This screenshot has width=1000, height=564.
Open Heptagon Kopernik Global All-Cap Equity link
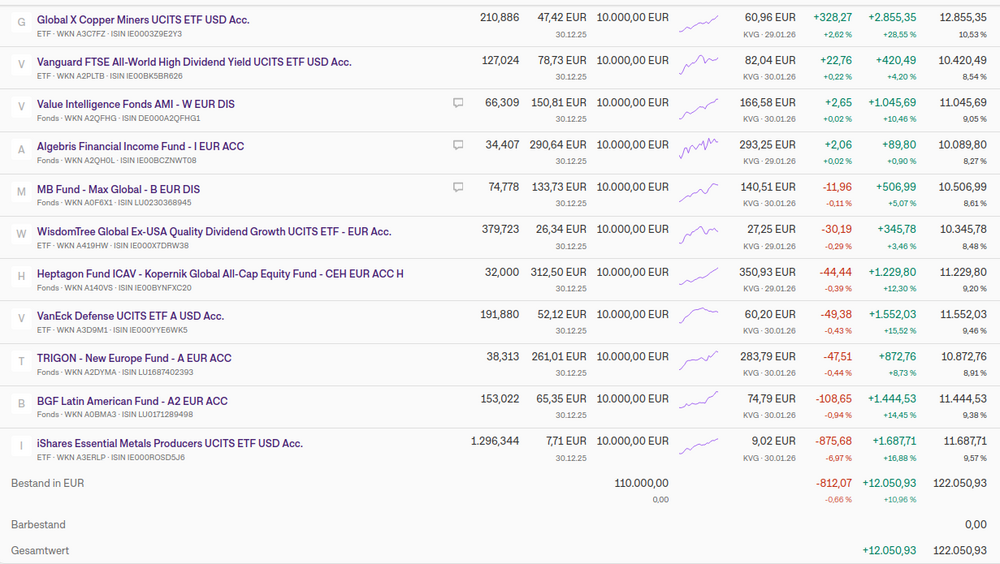point(220,273)
